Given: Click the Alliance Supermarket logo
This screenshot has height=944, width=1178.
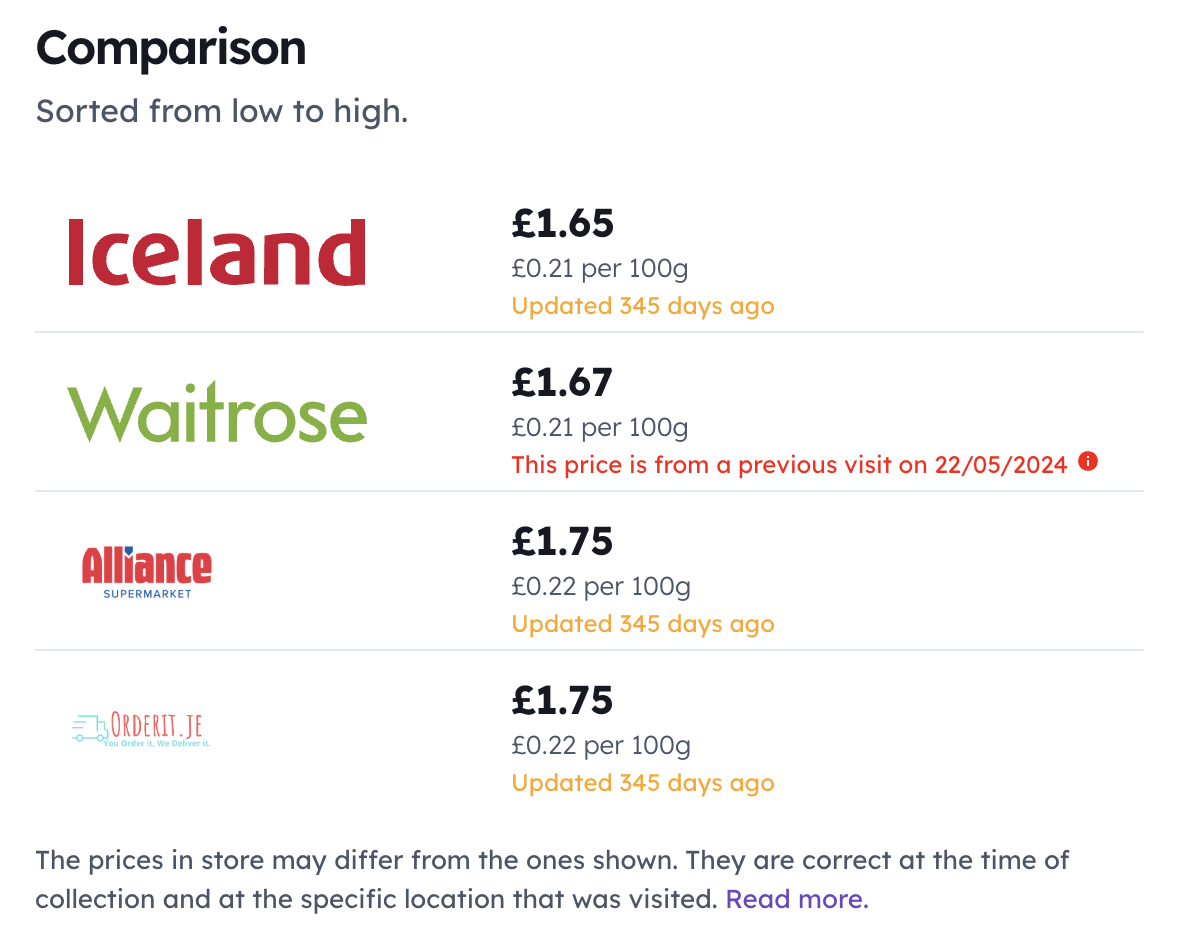Looking at the screenshot, I should pyautogui.click(x=147, y=572).
